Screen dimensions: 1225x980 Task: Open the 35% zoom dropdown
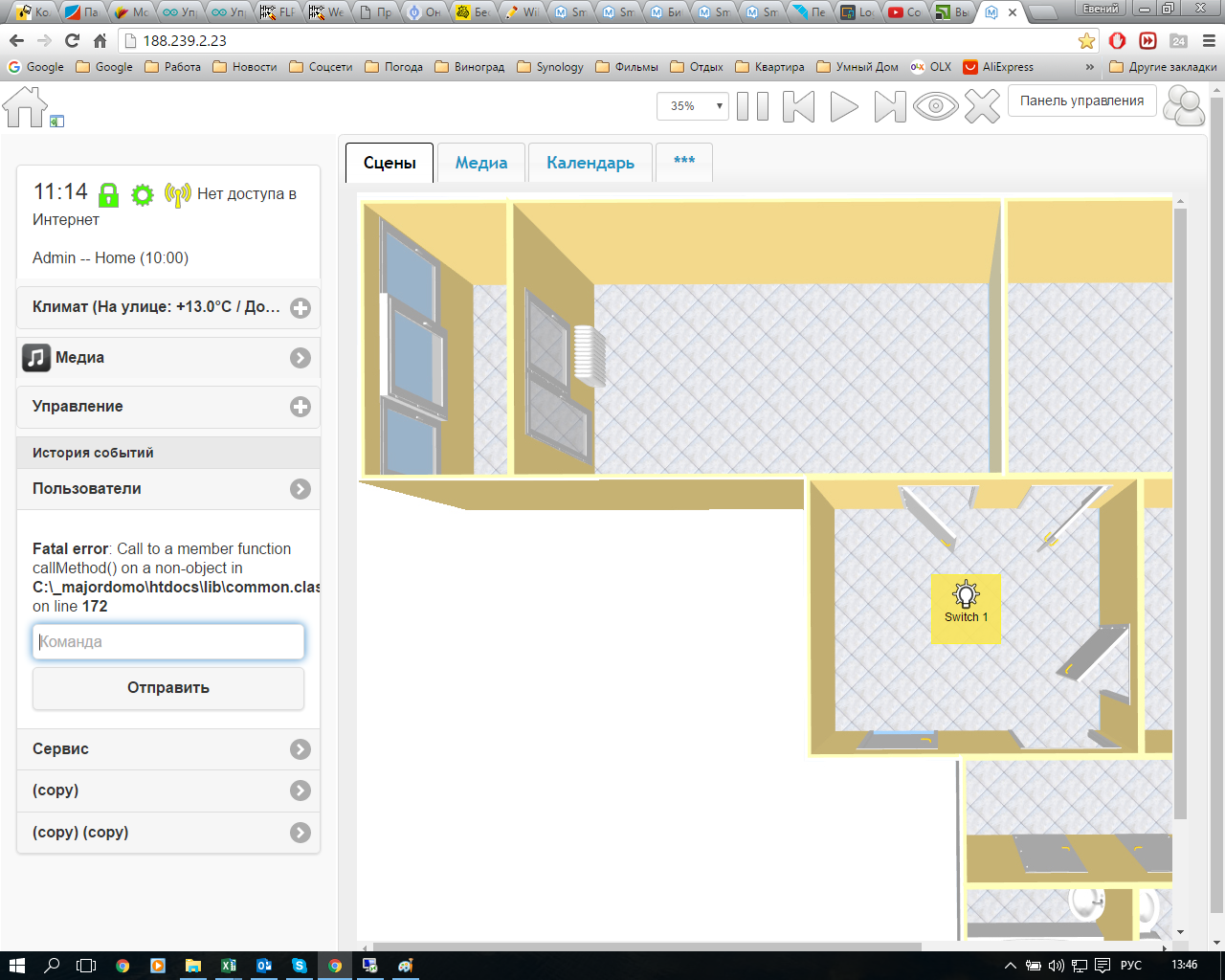pyautogui.click(x=692, y=106)
